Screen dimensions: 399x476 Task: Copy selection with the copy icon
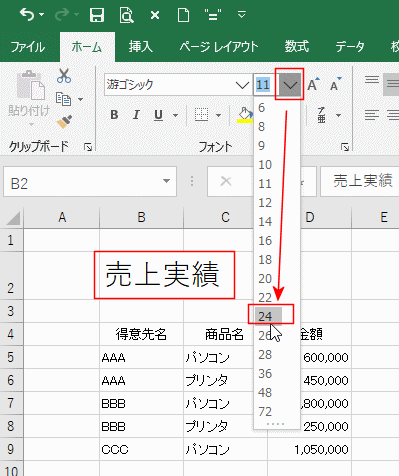click(63, 99)
